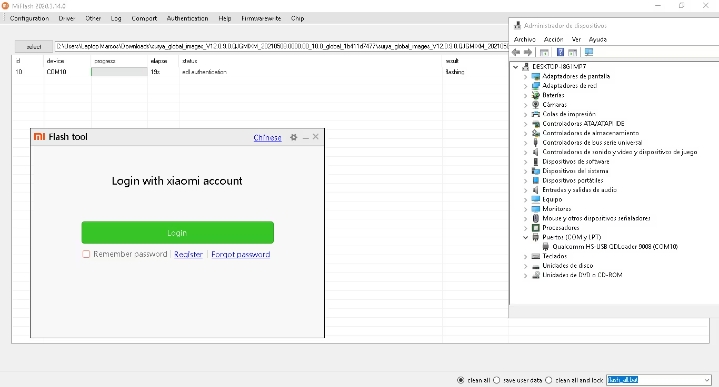Open Archivo menu in Device Manager
Screen dimensions: 719x387
coord(525,39)
